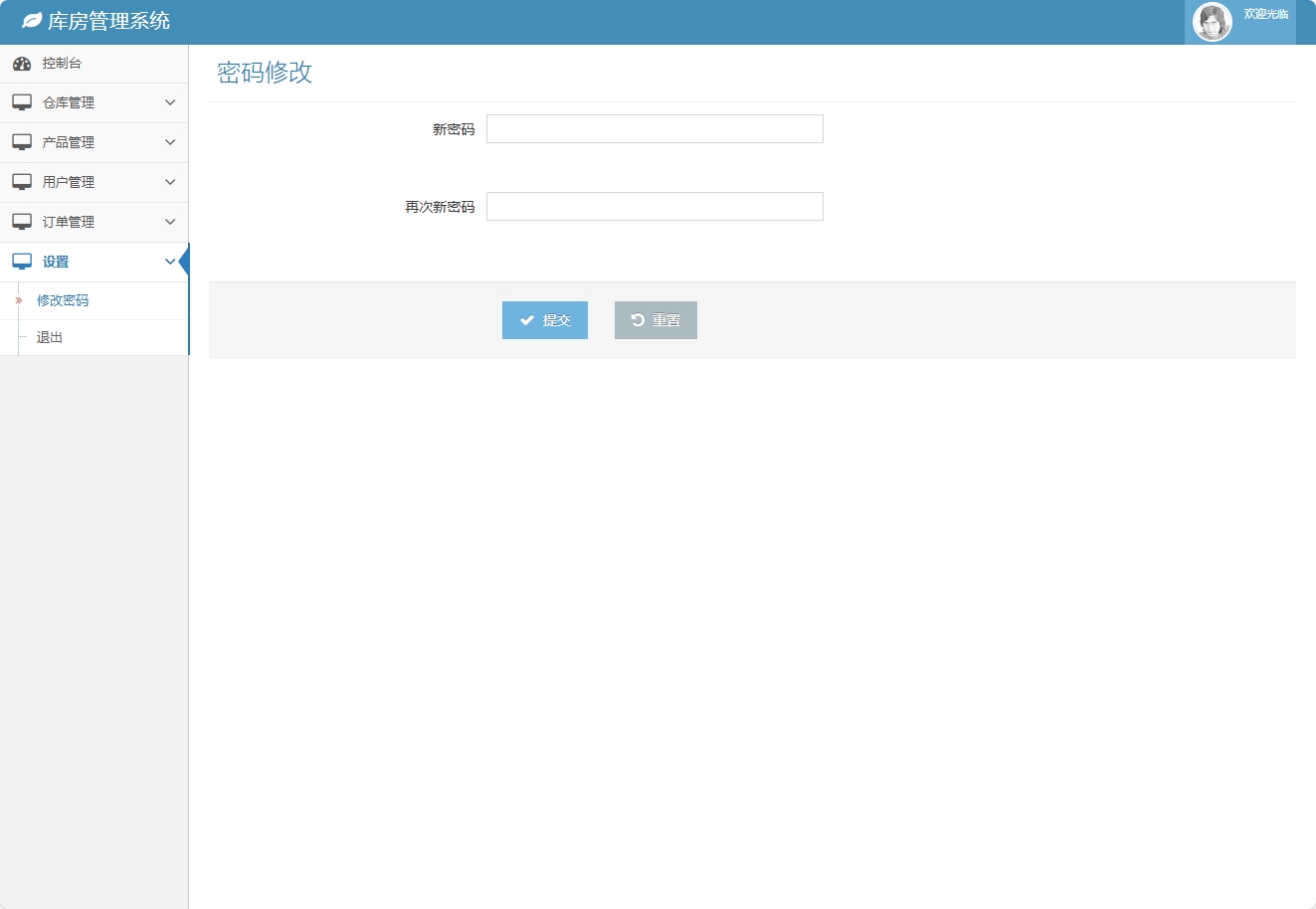Click the monitor icon next to 订单管理
Screen dimensions: 1316x909
coord(22,221)
